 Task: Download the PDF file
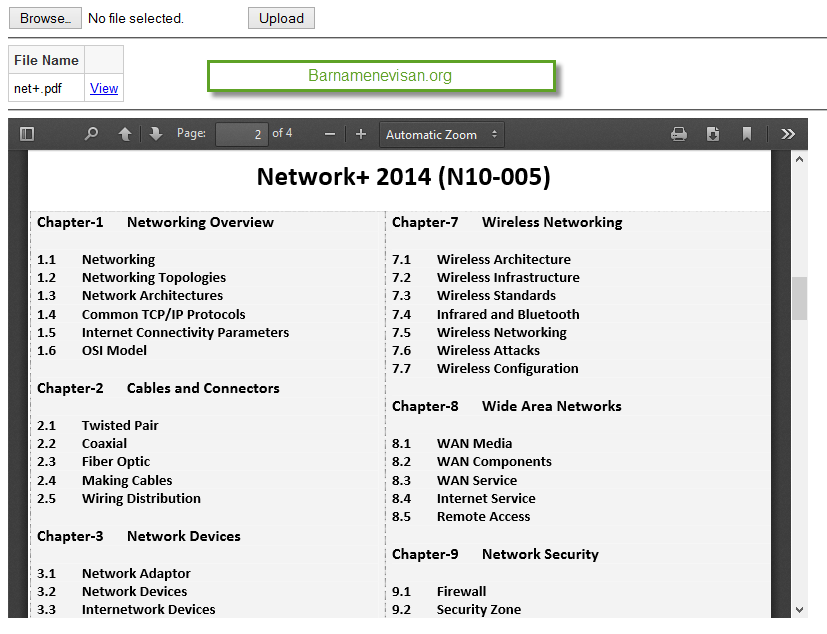[x=713, y=134]
